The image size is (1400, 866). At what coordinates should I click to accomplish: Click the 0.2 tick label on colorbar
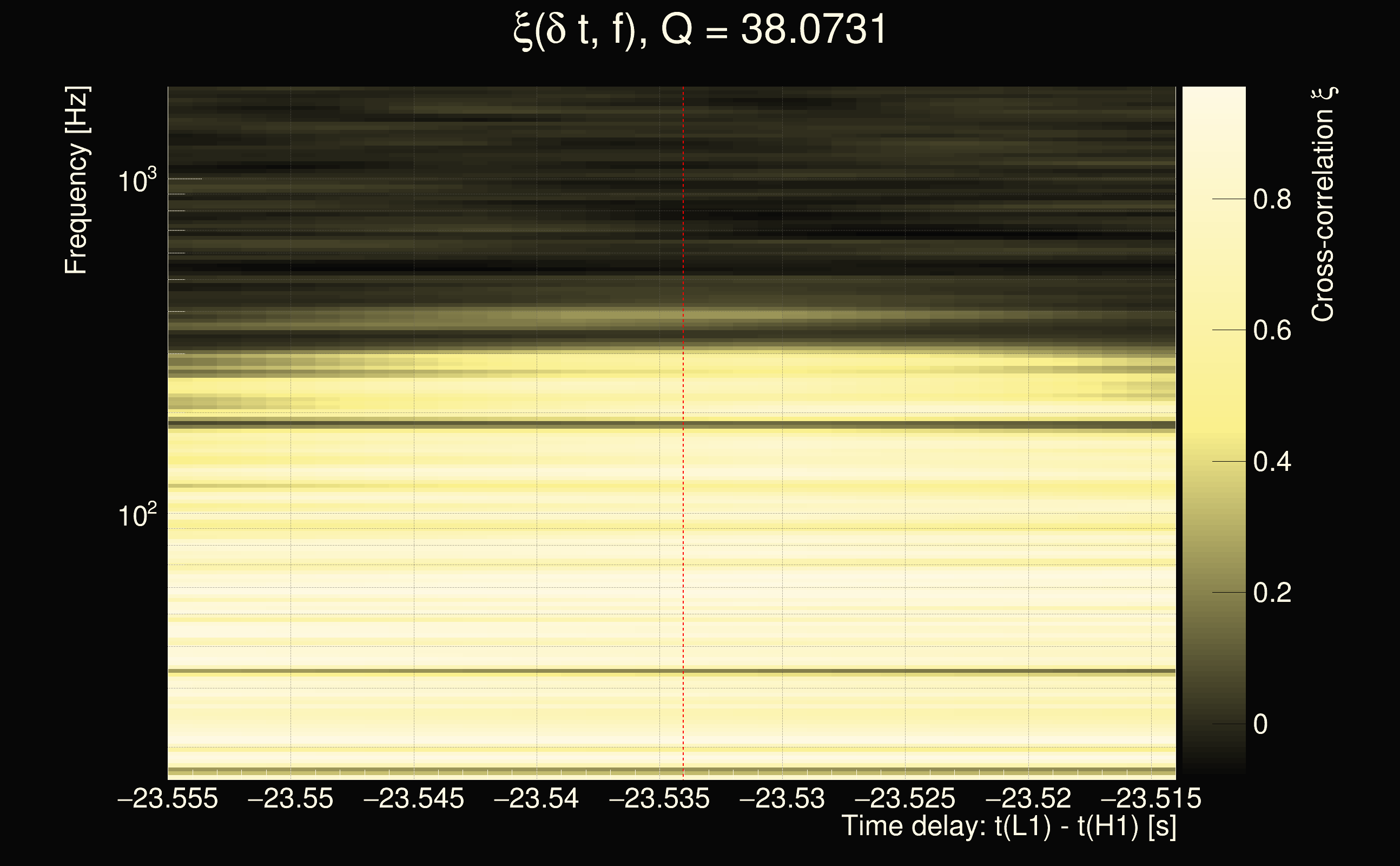tap(1272, 592)
